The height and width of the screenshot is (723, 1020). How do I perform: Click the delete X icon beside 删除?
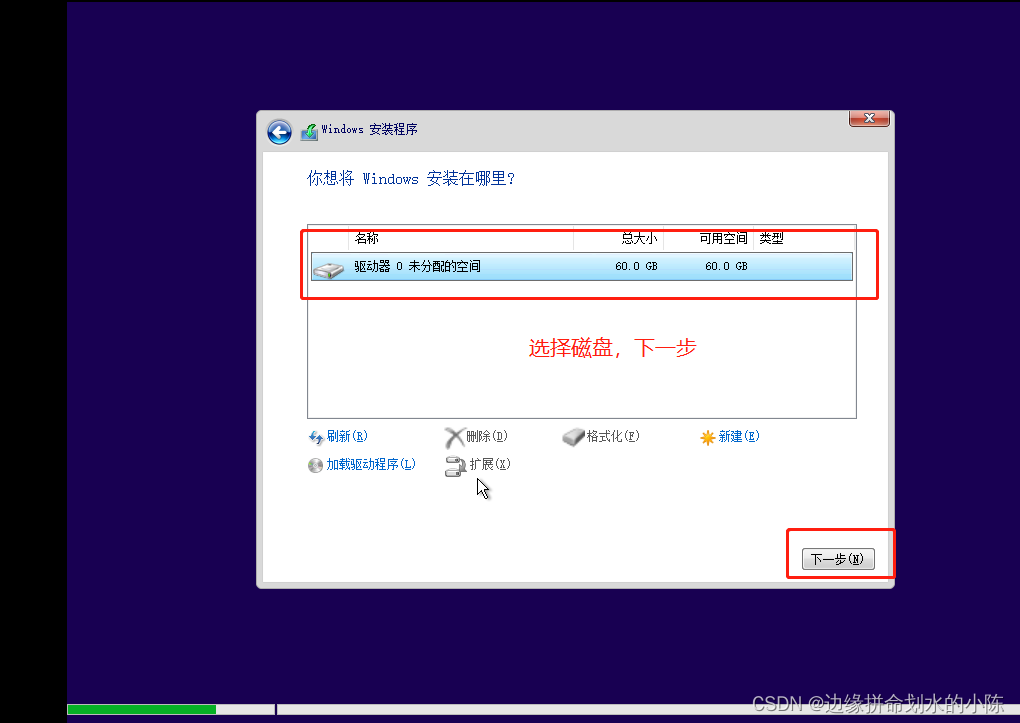tap(455, 437)
